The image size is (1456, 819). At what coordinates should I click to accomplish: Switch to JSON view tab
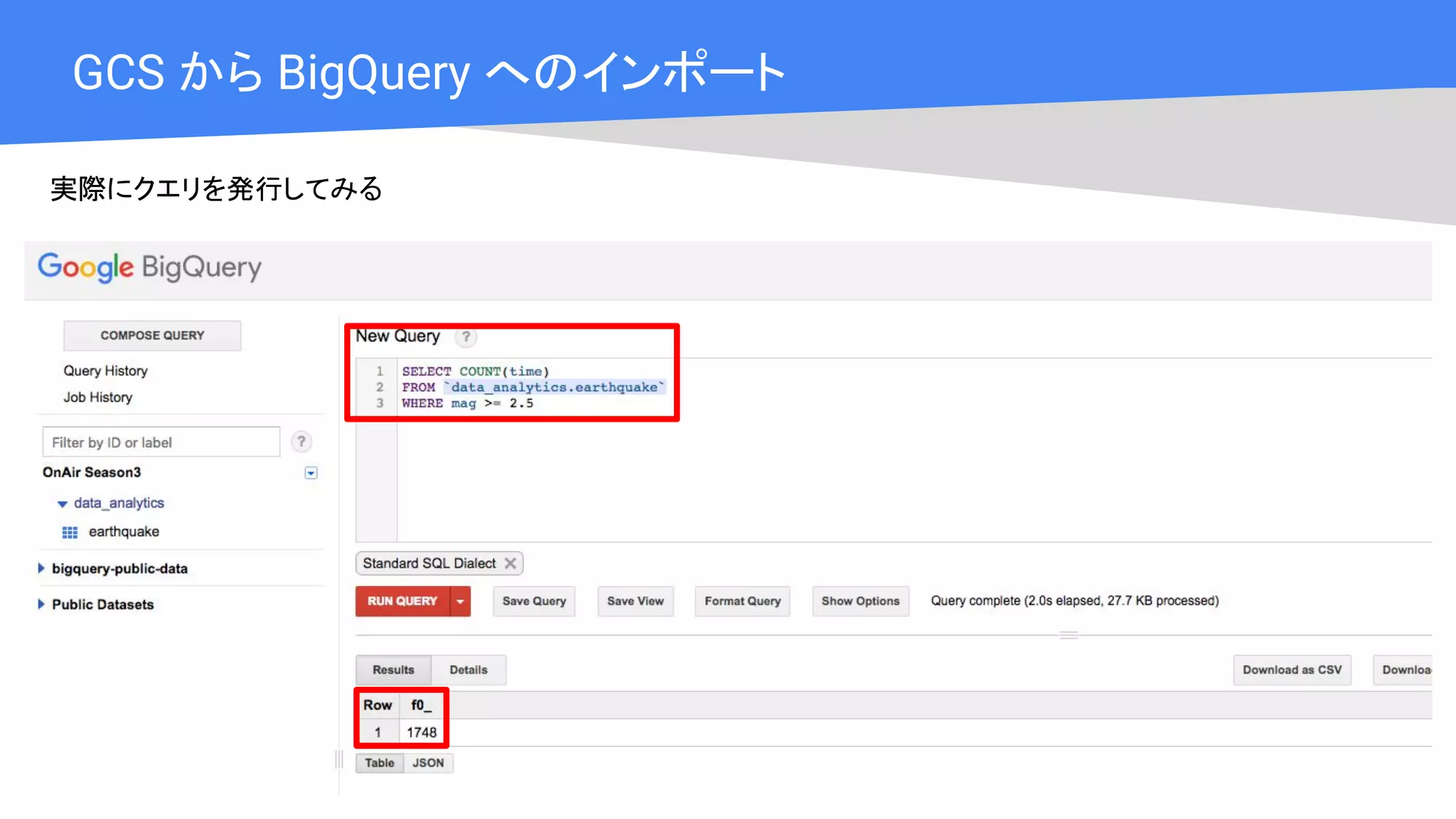pos(428,763)
